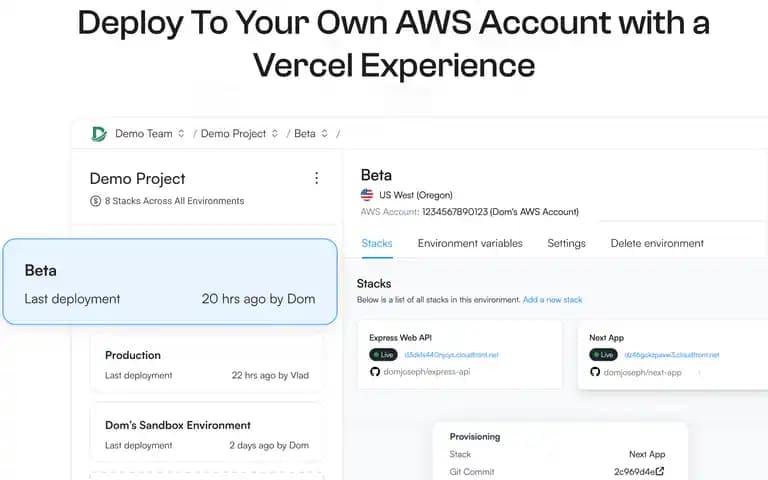Viewport: 768px width, 480px height.
Task: Expand the Beta environment switcher chevron
Action: pyautogui.click(x=324, y=133)
